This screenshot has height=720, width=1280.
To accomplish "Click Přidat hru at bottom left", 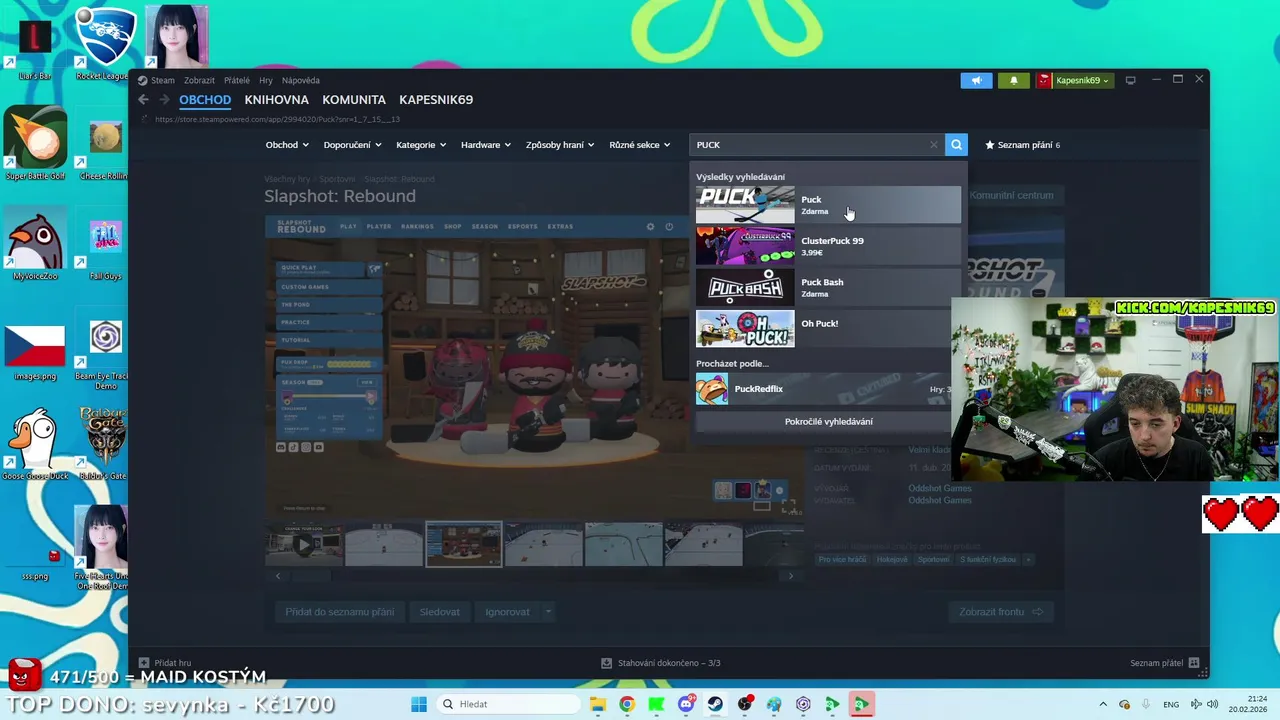I will coord(165,663).
